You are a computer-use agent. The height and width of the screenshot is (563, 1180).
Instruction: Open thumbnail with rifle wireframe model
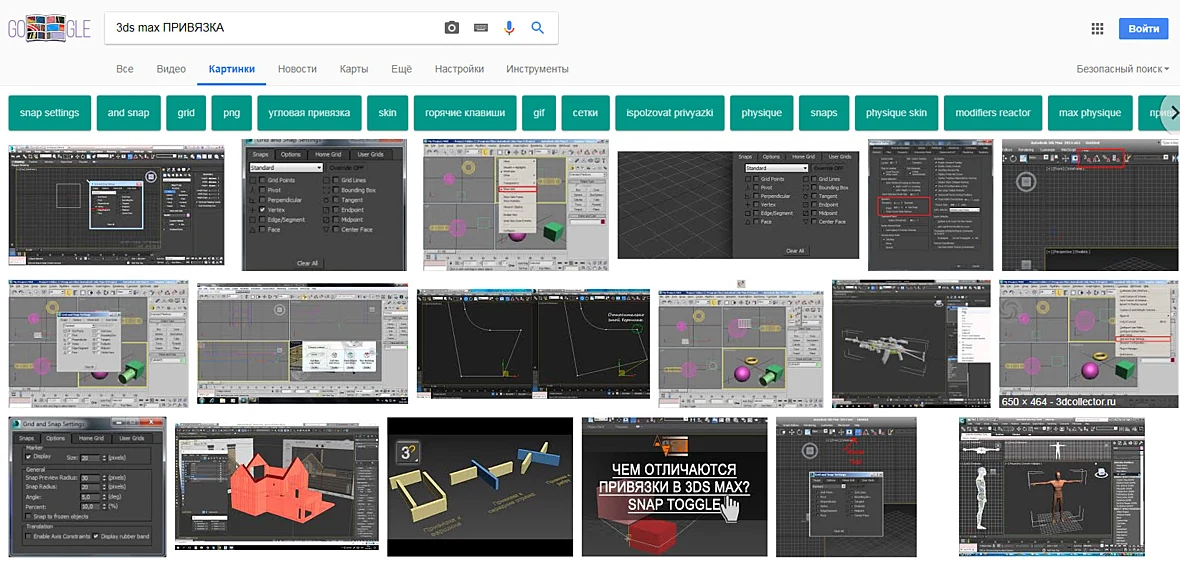click(x=912, y=344)
